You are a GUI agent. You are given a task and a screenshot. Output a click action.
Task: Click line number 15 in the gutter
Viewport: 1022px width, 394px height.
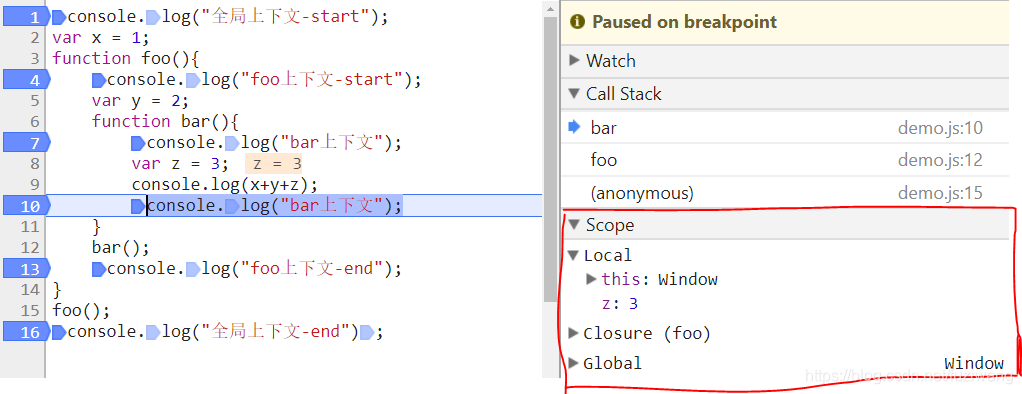pos(30,310)
